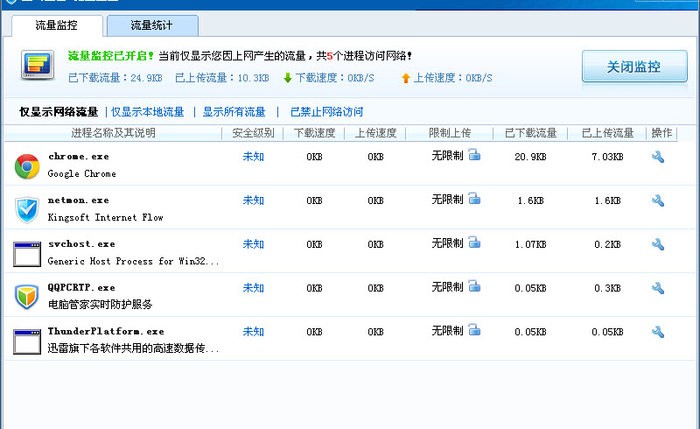This screenshot has height=429, width=700.
Task: Click the 1.07KB downloaded value
Action: coord(530,245)
